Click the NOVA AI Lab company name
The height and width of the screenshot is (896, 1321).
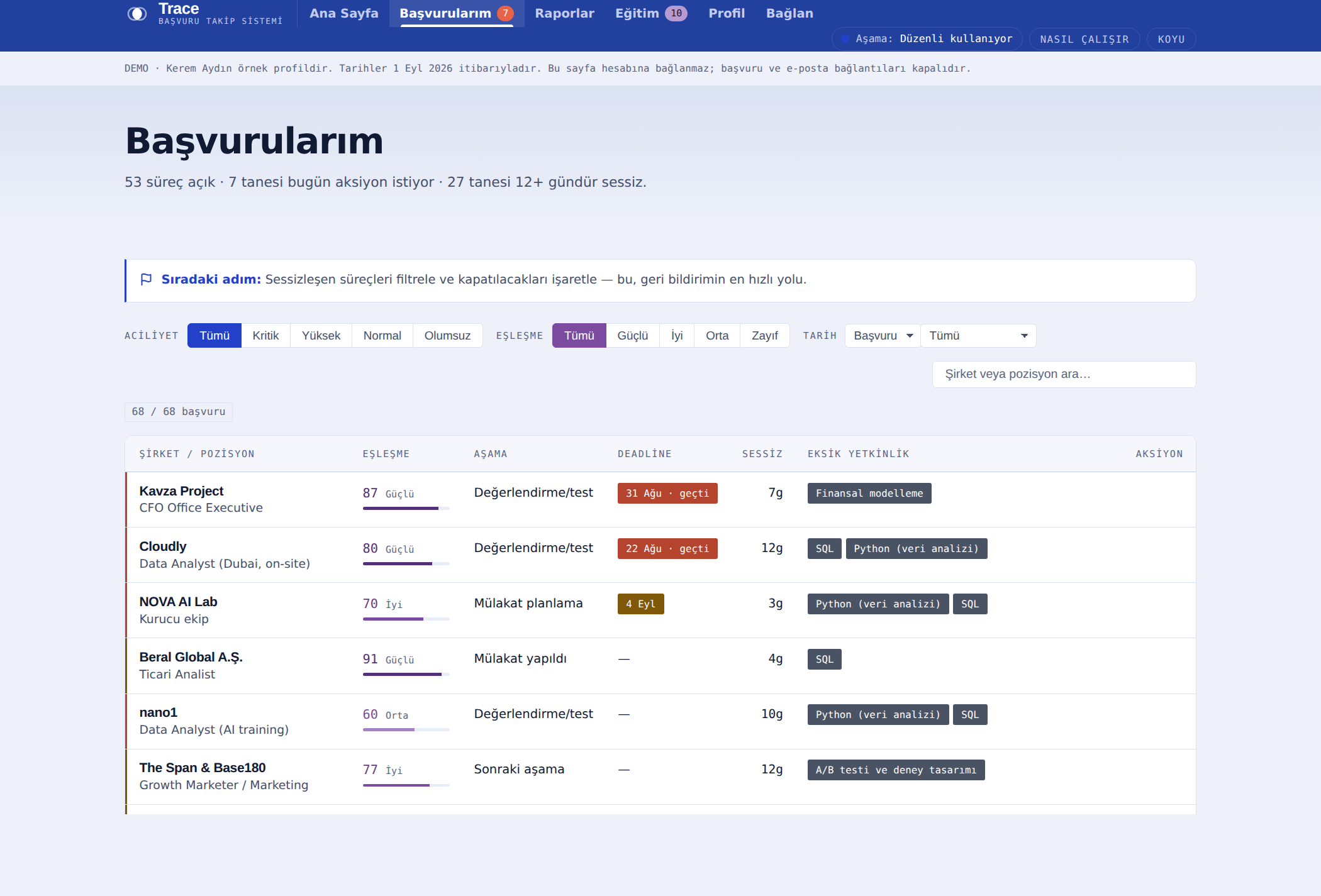coord(178,602)
